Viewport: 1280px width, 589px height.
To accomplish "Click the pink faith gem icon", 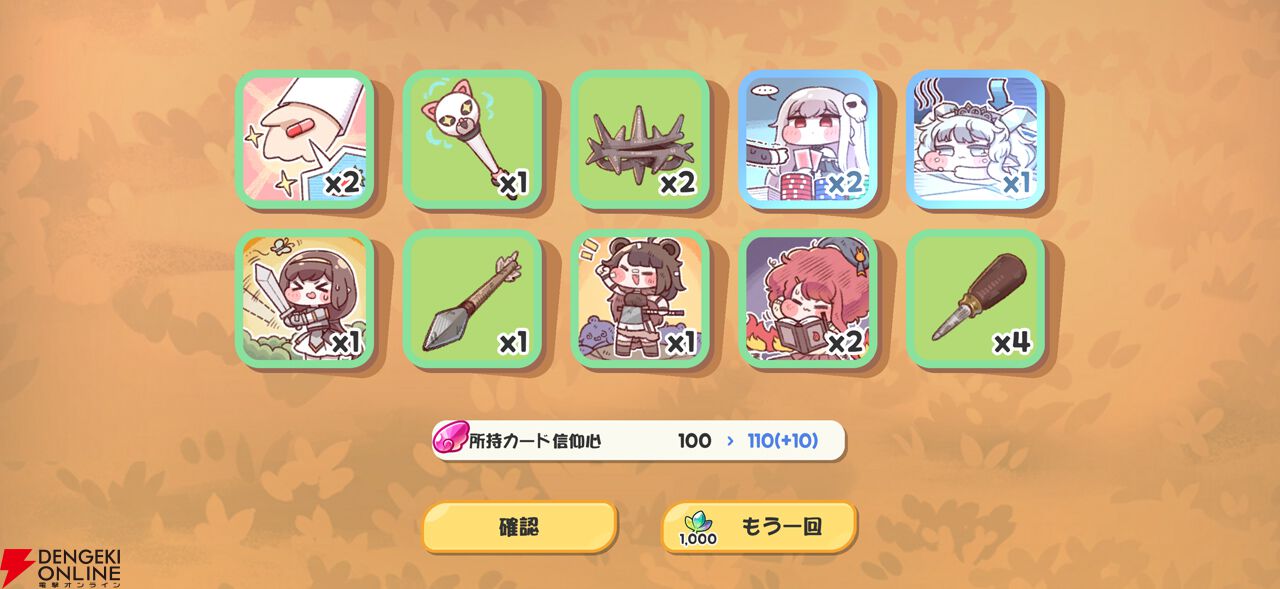I will pyautogui.click(x=450, y=440).
